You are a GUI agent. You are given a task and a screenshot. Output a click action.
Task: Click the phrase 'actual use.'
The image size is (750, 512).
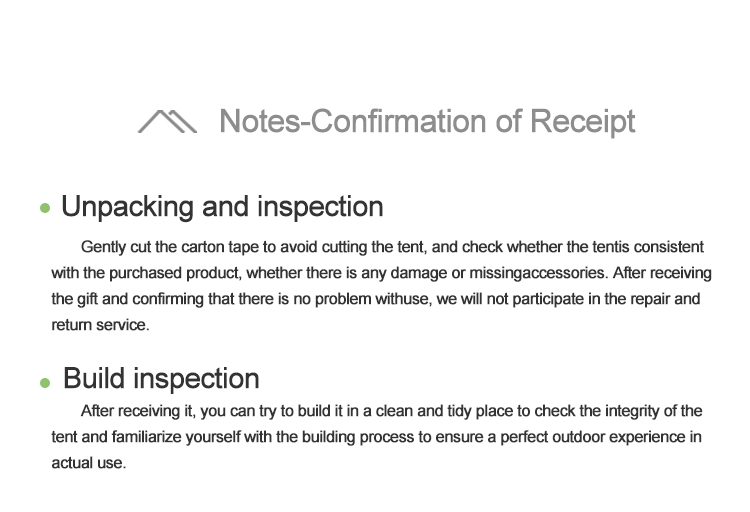89,464
